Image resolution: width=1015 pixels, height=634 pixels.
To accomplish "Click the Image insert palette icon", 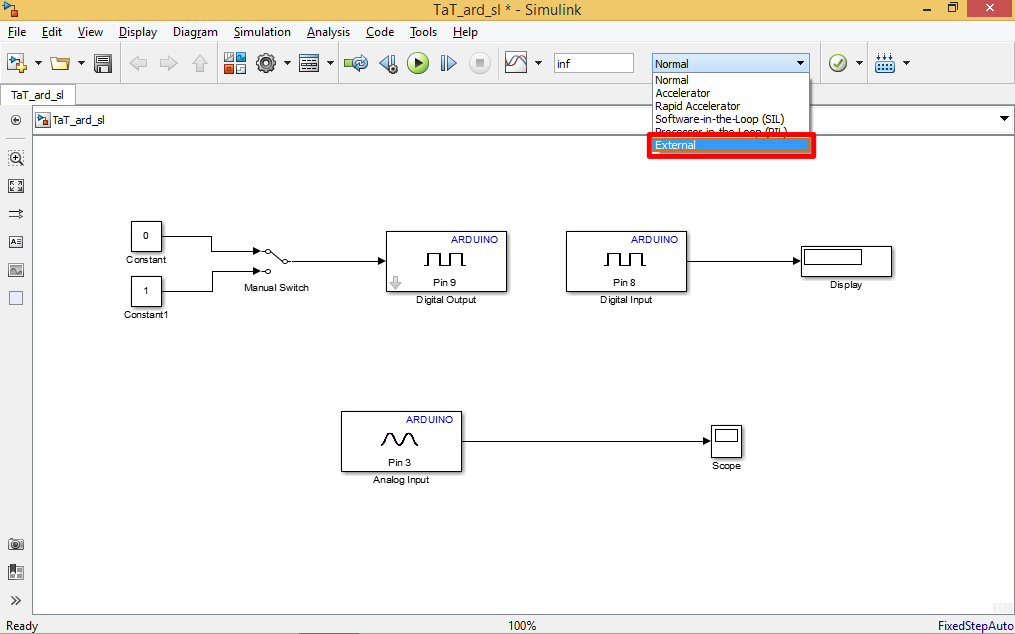I will pos(16,270).
